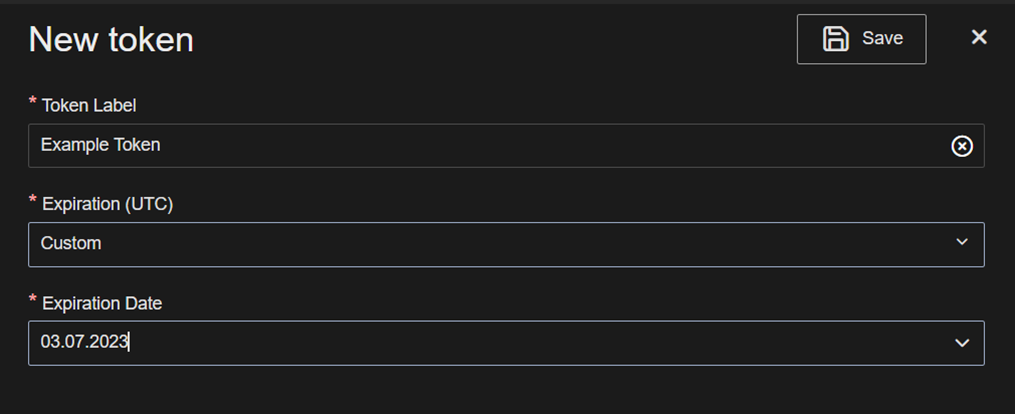The width and height of the screenshot is (1015, 414).
Task: Click the red asterisk beside Token Label
Action: [x=33, y=102]
